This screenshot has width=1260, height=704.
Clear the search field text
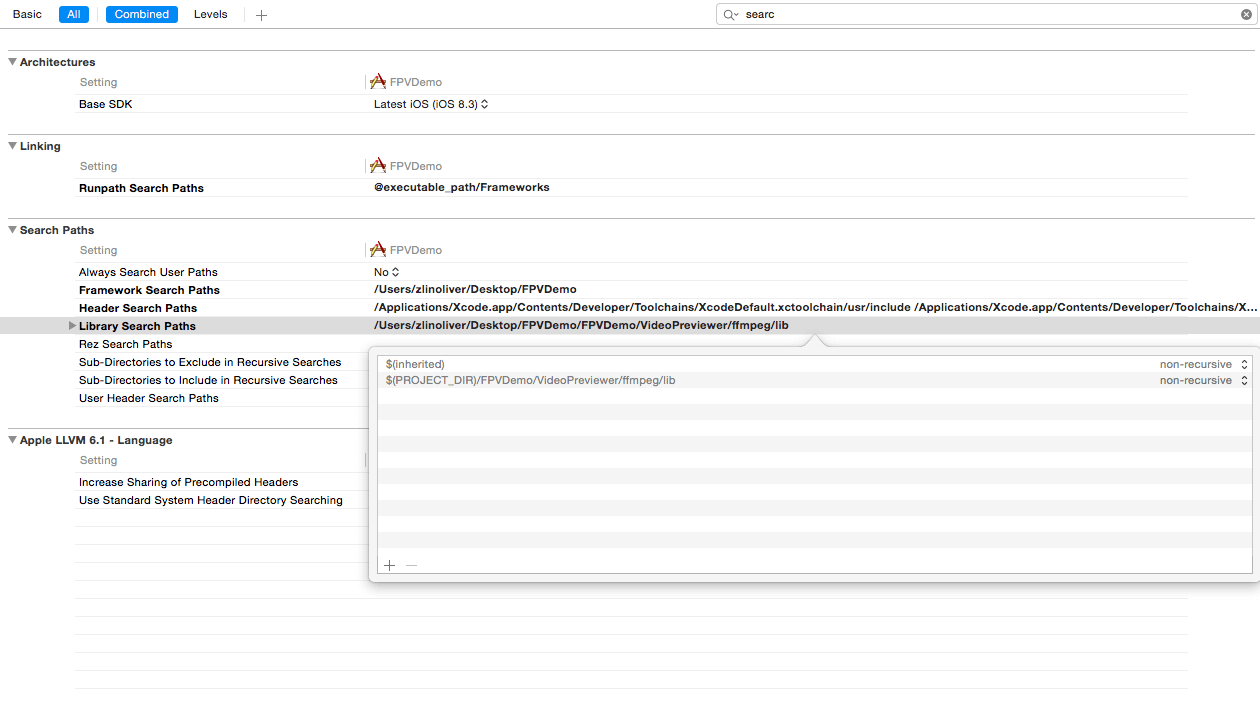[1246, 15]
